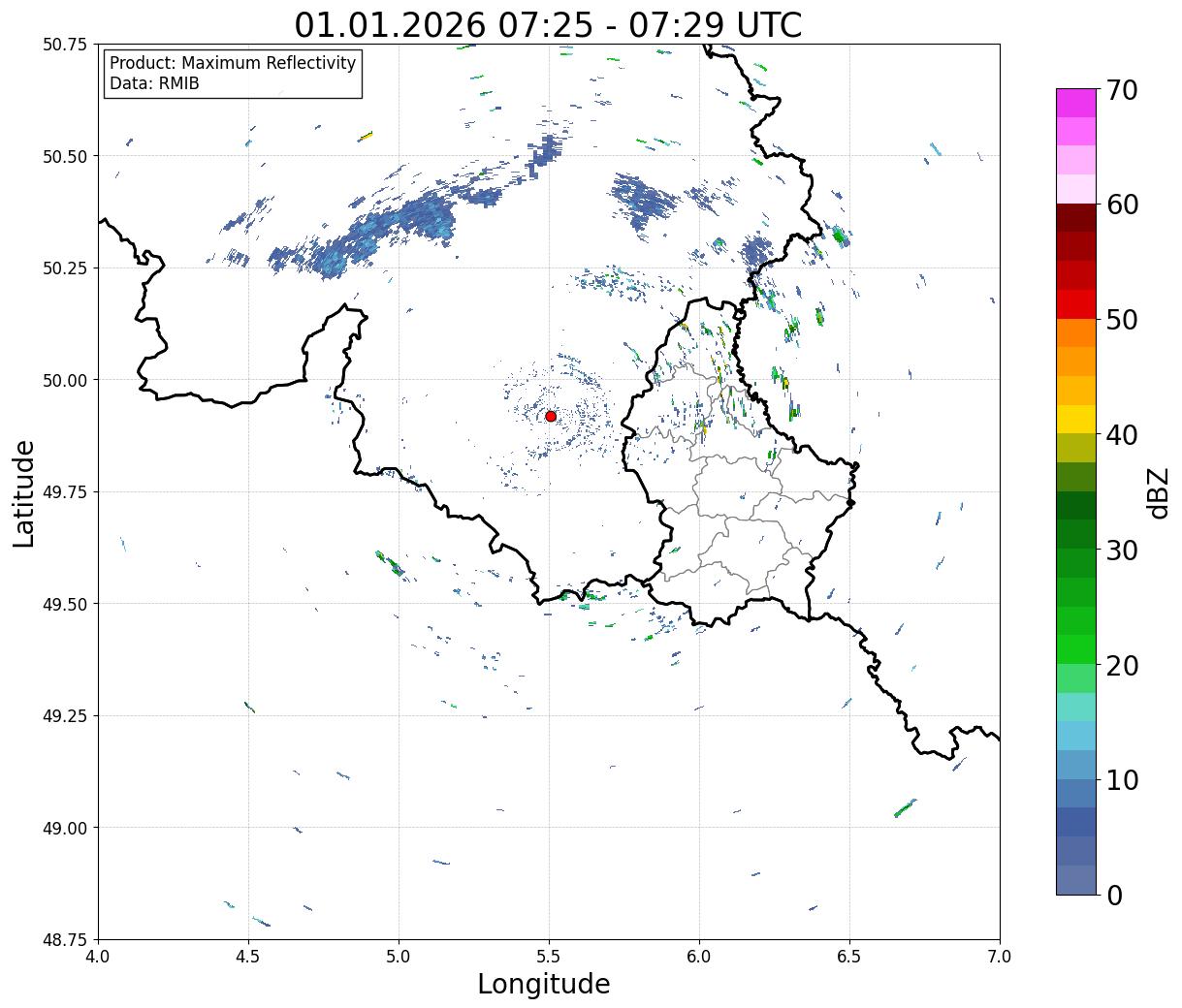Click the 50.00 latitude tick label

tap(66, 380)
